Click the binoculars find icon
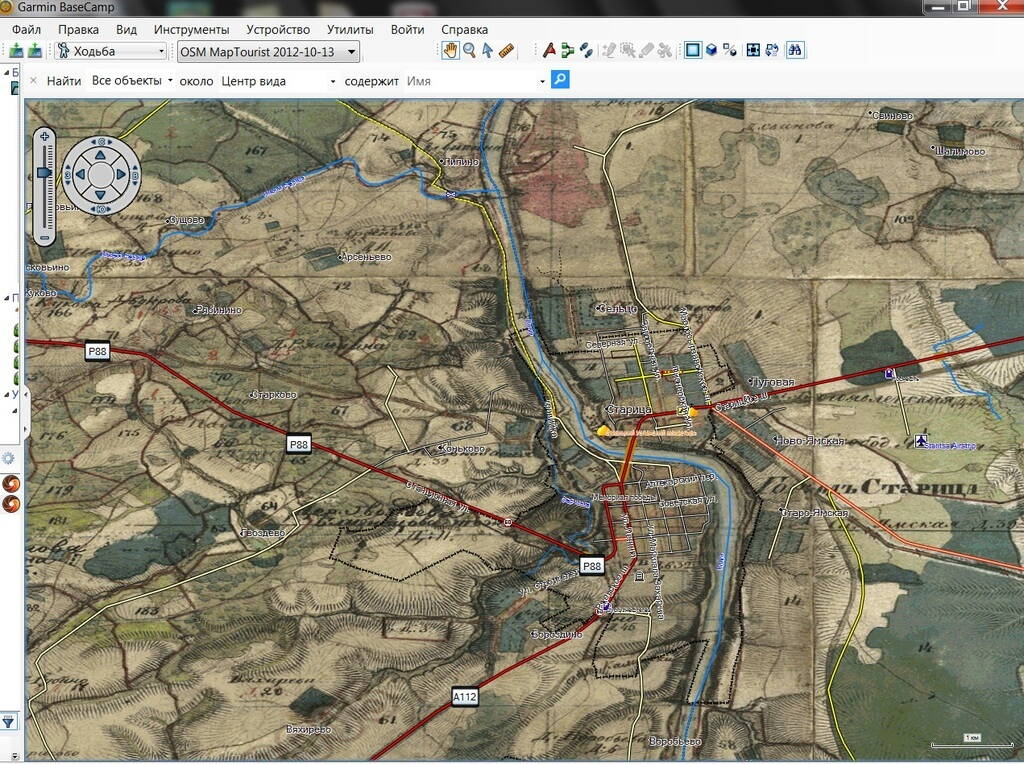 pos(796,50)
